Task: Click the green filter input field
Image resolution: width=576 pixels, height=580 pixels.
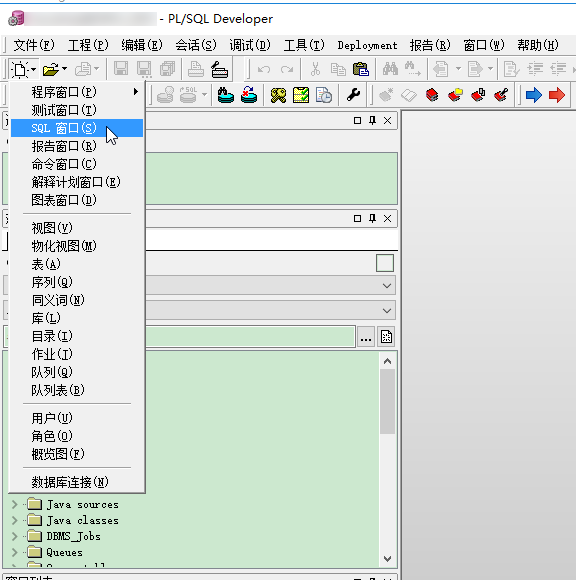Action: (250, 337)
